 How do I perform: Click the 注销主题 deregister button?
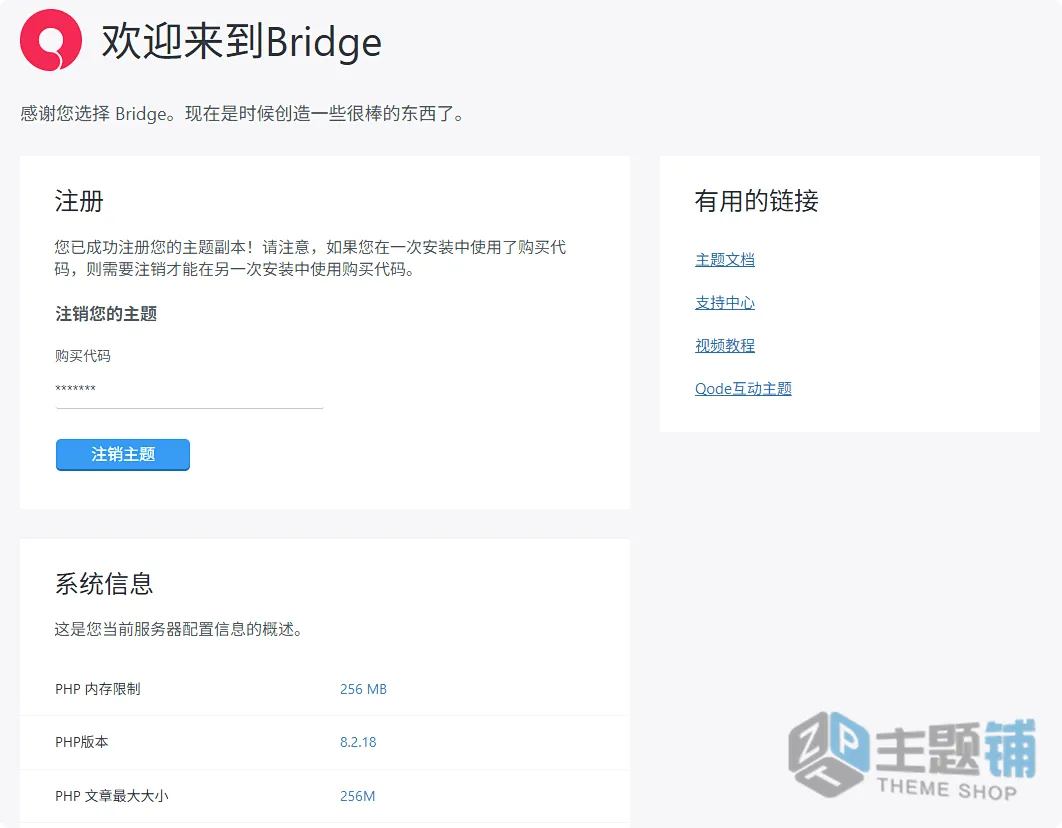click(x=123, y=454)
